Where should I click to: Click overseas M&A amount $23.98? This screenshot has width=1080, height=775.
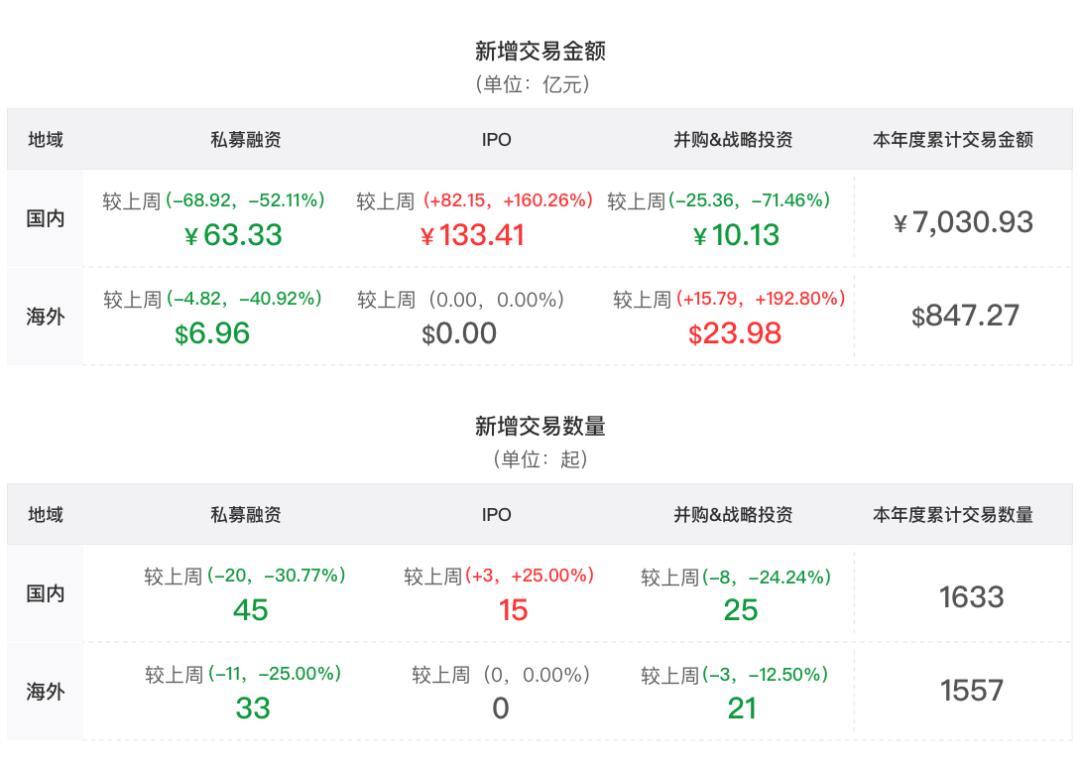(x=735, y=333)
